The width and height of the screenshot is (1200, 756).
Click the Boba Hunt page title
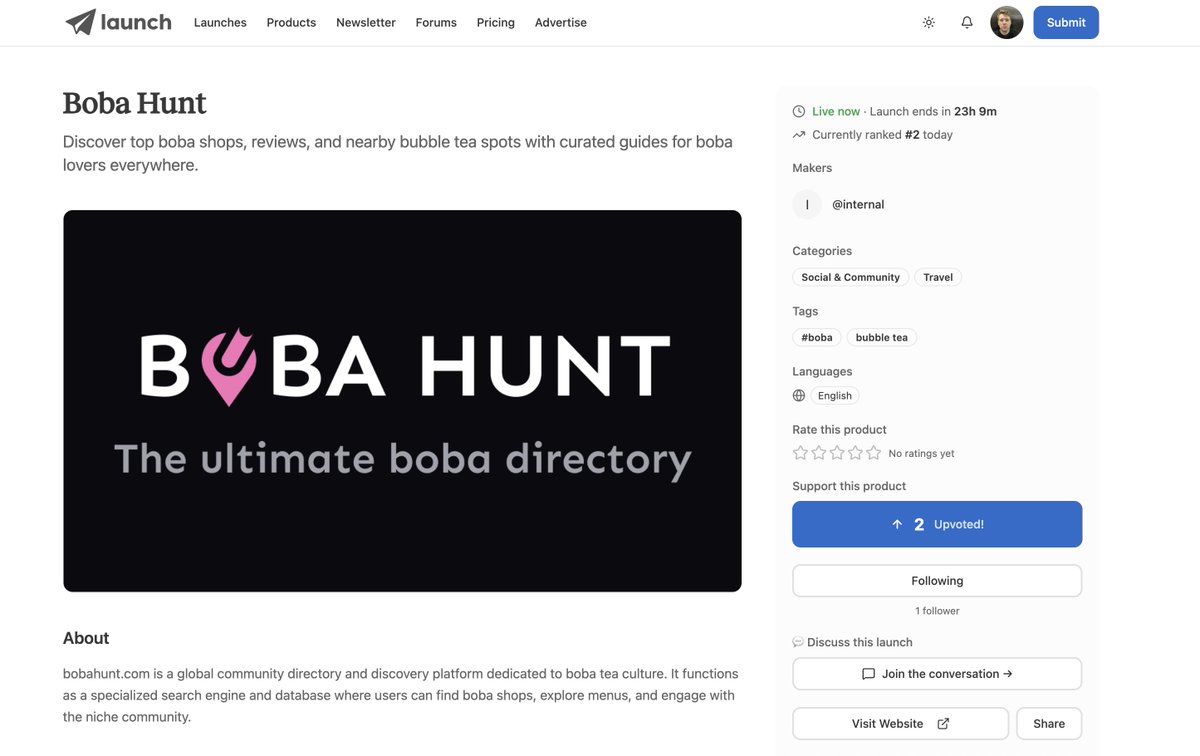point(134,103)
